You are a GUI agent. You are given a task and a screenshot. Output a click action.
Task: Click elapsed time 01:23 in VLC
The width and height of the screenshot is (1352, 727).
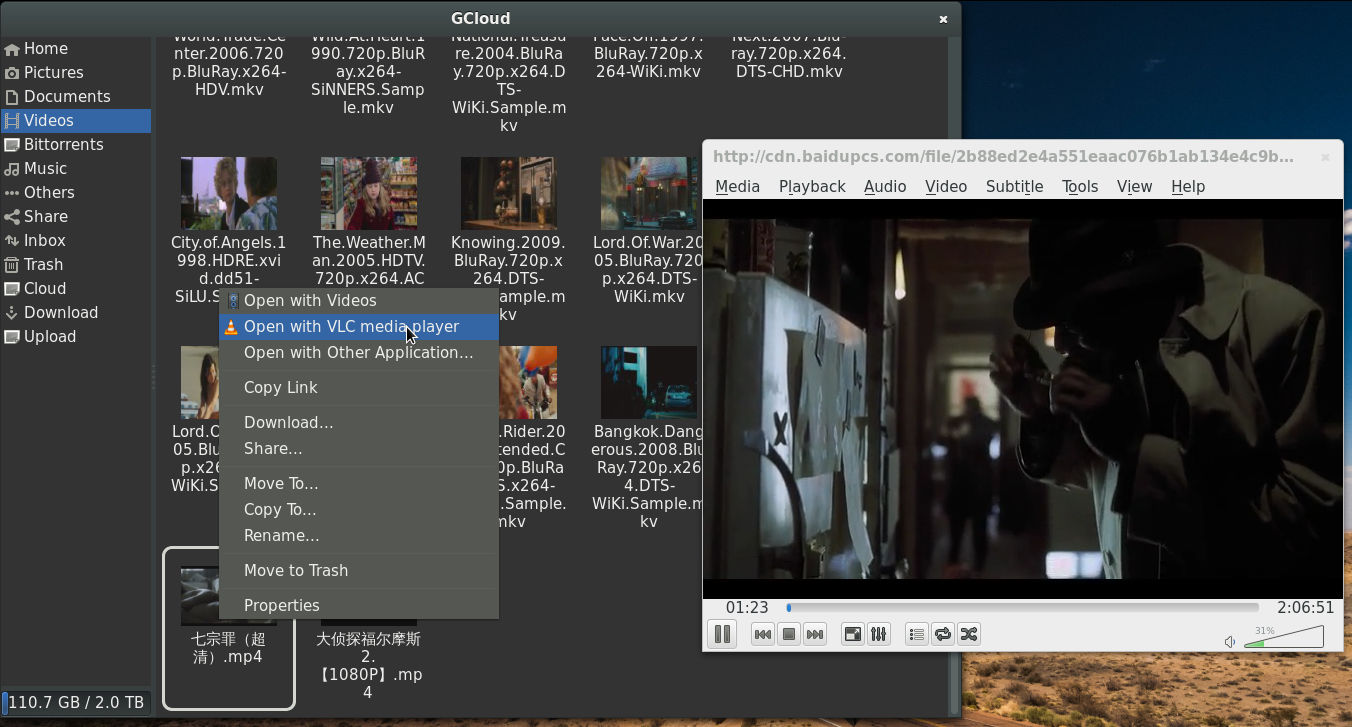(747, 607)
